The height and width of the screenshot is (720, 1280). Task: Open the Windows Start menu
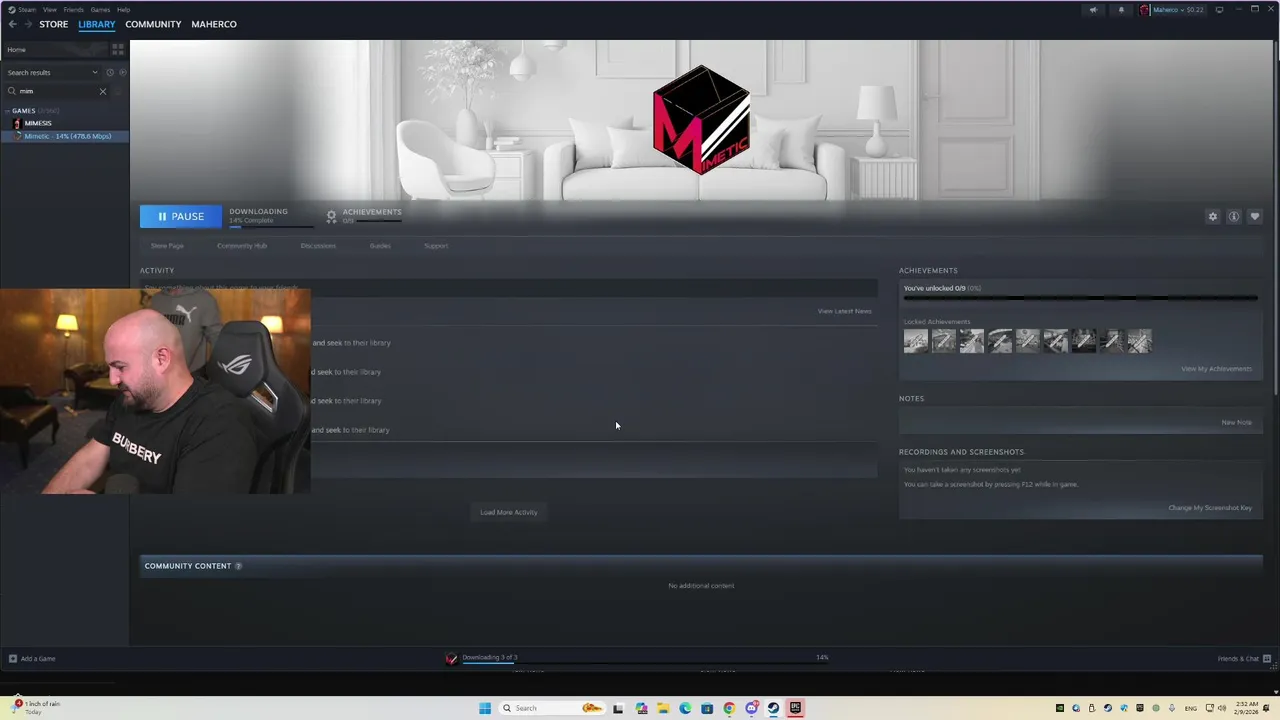485,708
